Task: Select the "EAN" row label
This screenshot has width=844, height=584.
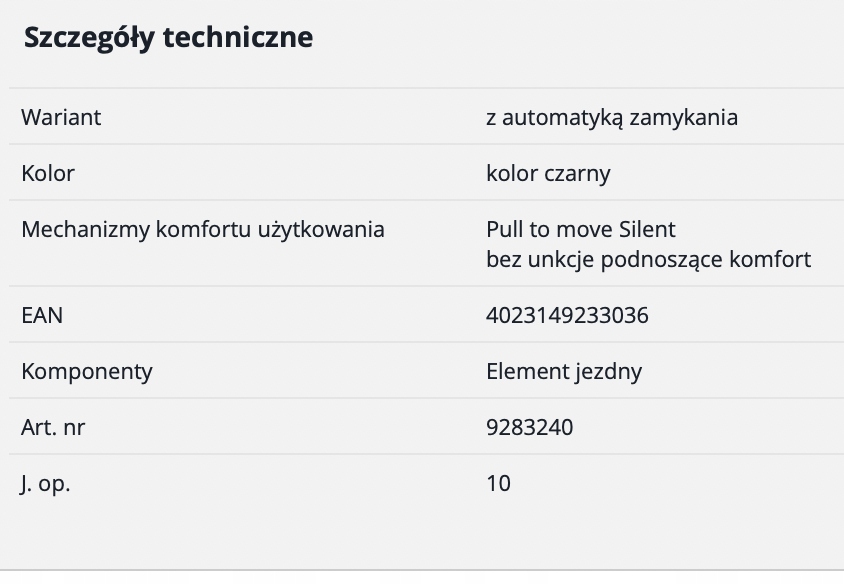Action: pos(42,315)
